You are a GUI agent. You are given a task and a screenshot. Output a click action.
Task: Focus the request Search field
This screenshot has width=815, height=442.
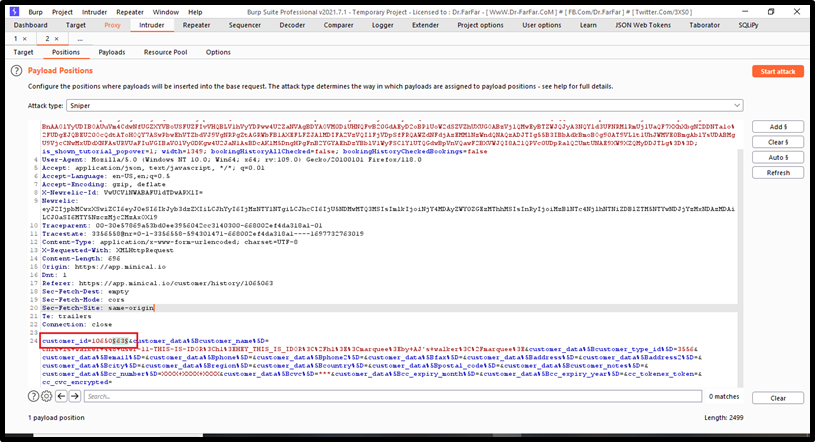393,396
